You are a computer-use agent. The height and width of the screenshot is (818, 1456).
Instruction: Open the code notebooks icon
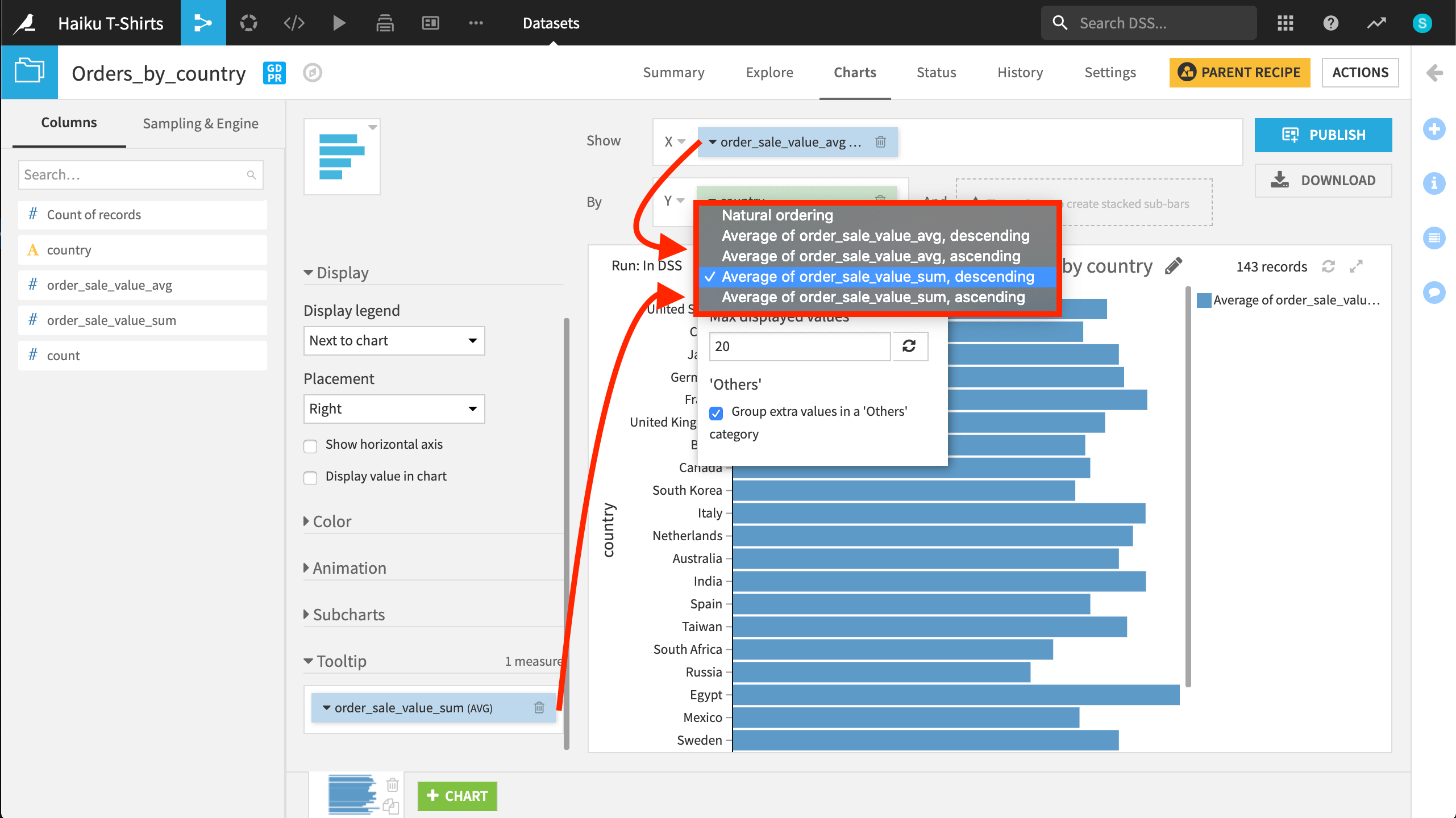point(294,23)
